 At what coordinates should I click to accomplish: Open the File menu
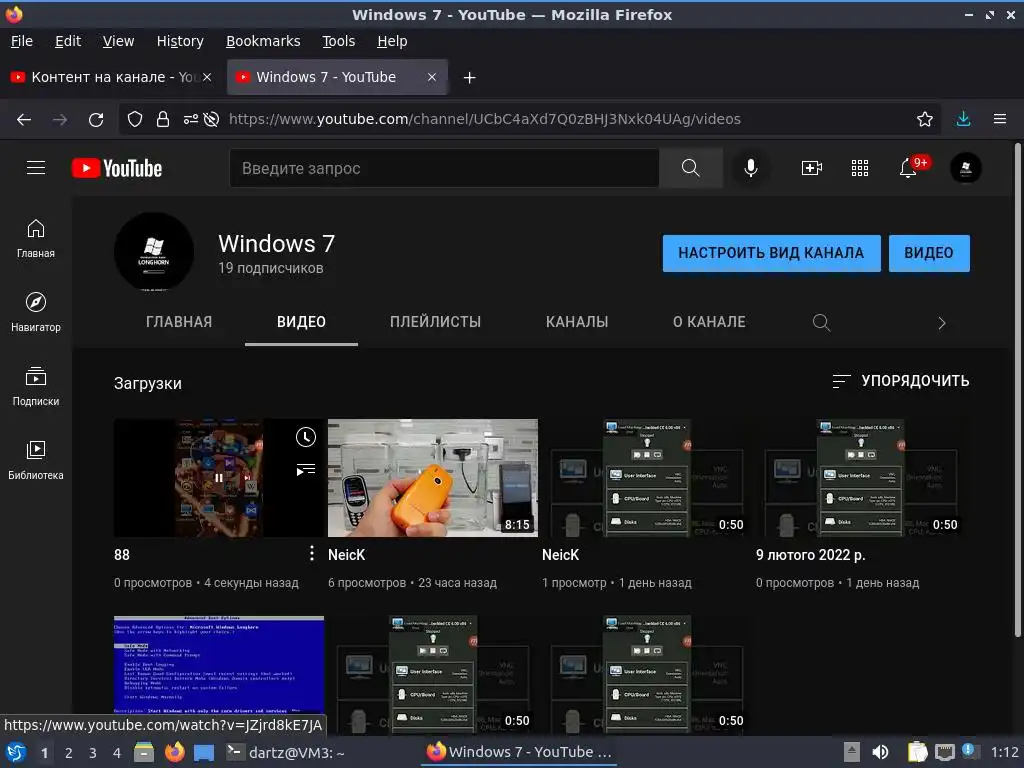(22, 41)
